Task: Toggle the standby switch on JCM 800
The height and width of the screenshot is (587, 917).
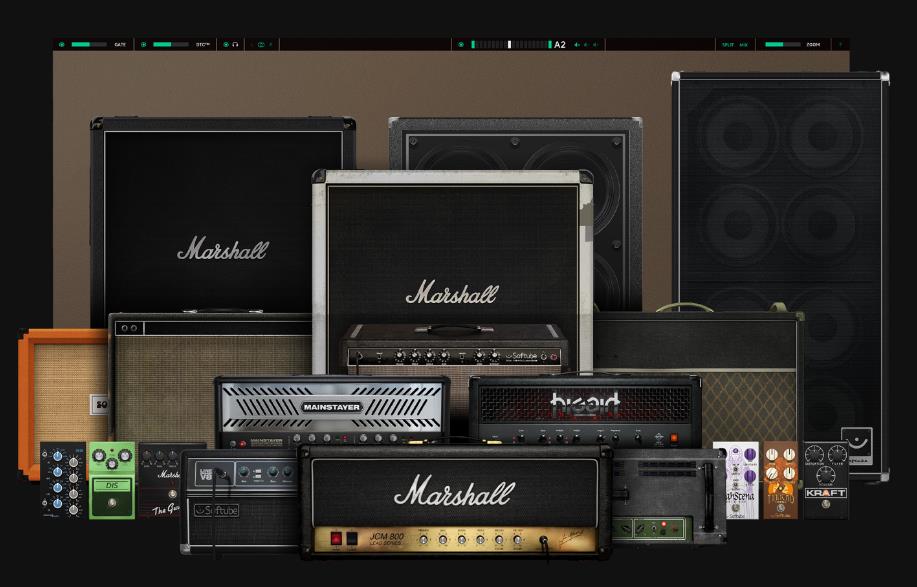Action: tap(351, 539)
